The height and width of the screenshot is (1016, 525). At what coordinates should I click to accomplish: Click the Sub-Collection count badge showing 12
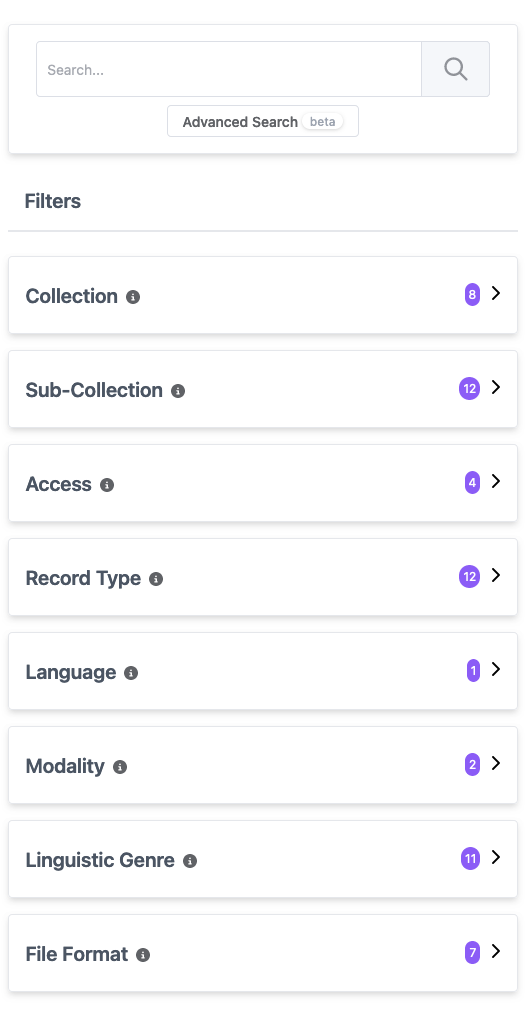pos(470,389)
